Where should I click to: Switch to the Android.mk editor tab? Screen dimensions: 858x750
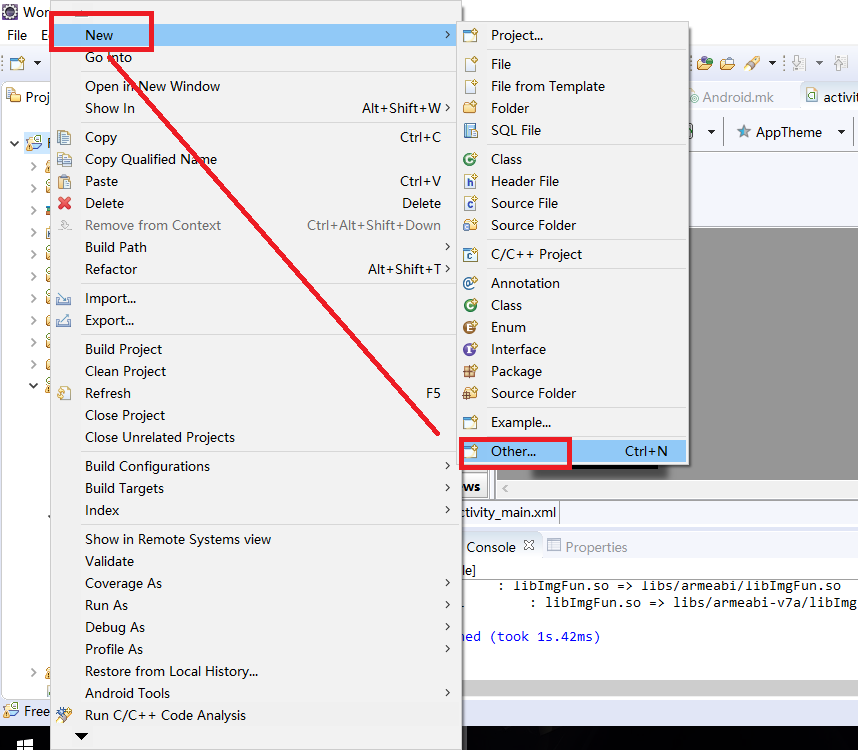tap(737, 97)
